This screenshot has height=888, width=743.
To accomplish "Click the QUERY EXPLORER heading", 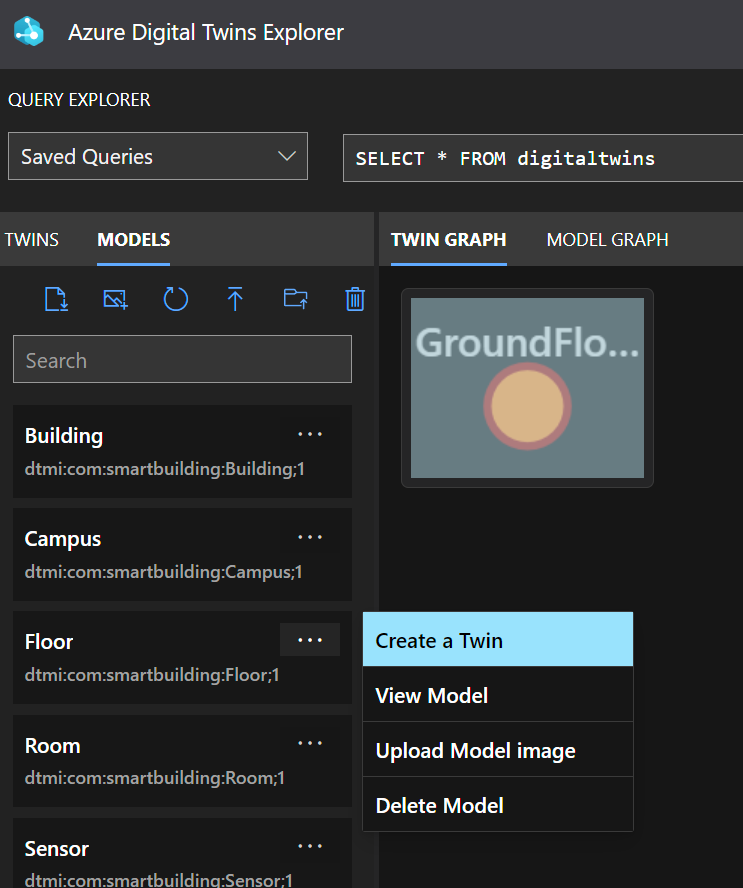I will (79, 100).
